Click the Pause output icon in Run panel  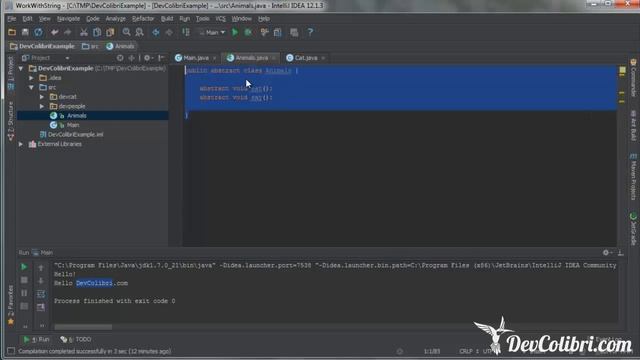(x=24, y=293)
